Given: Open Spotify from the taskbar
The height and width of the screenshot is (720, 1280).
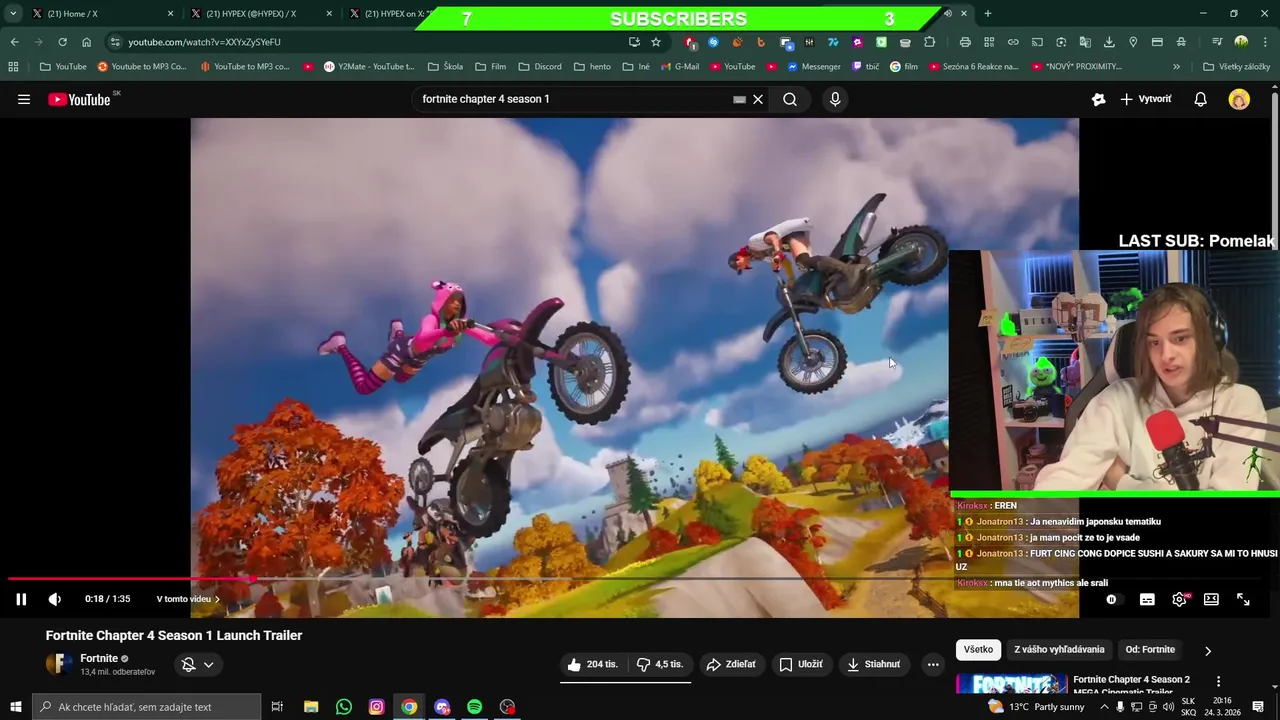Looking at the screenshot, I should [474, 707].
